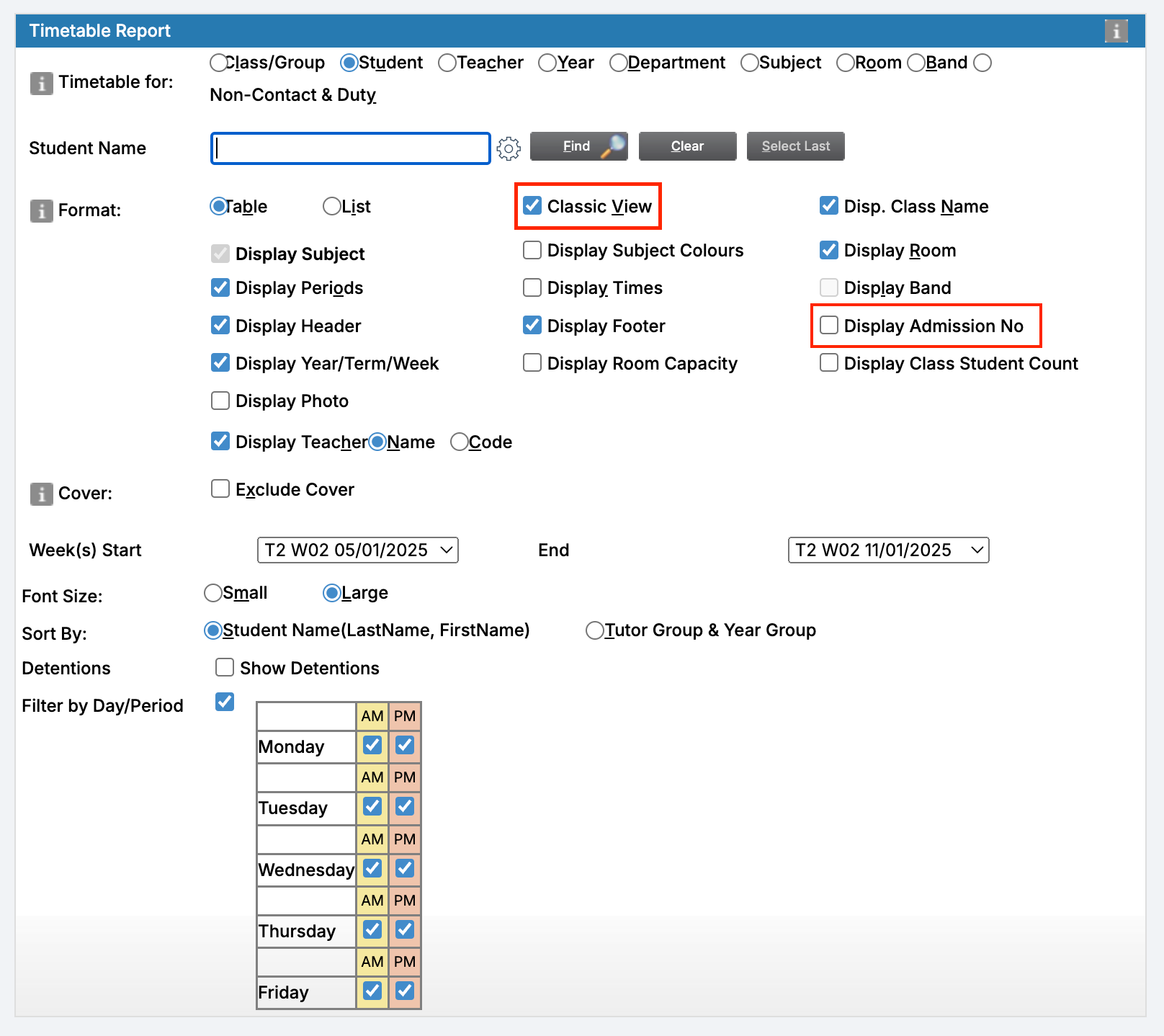Click the Student Name input field
Viewport: 1164px width, 1036px height.
tap(350, 148)
